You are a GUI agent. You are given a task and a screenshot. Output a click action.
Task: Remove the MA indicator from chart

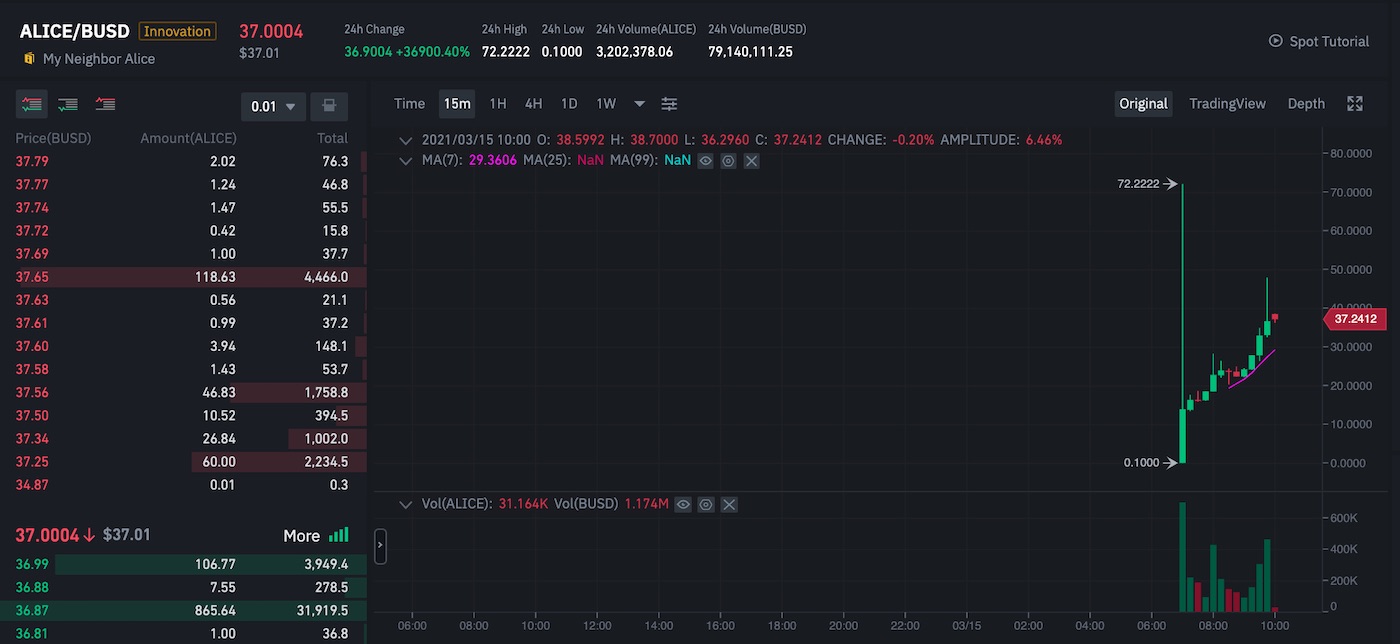pyautogui.click(x=752, y=160)
